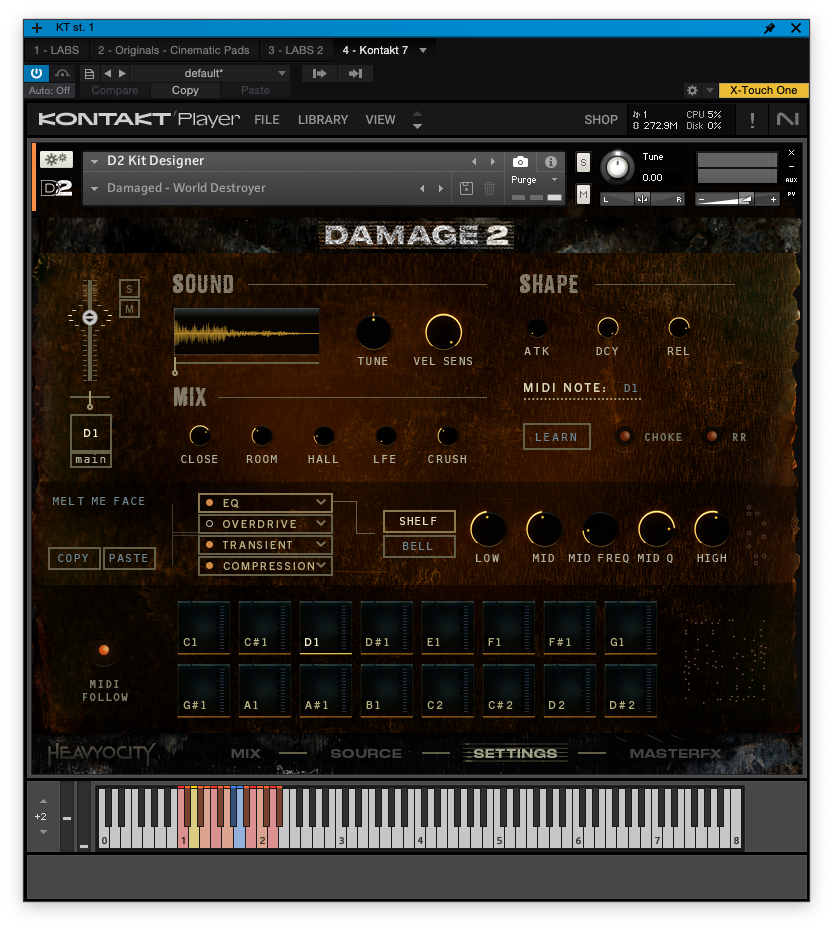This screenshot has height=929, width=833.
Task: Select next snapshot arrow for World Destroyer
Action: (441, 188)
